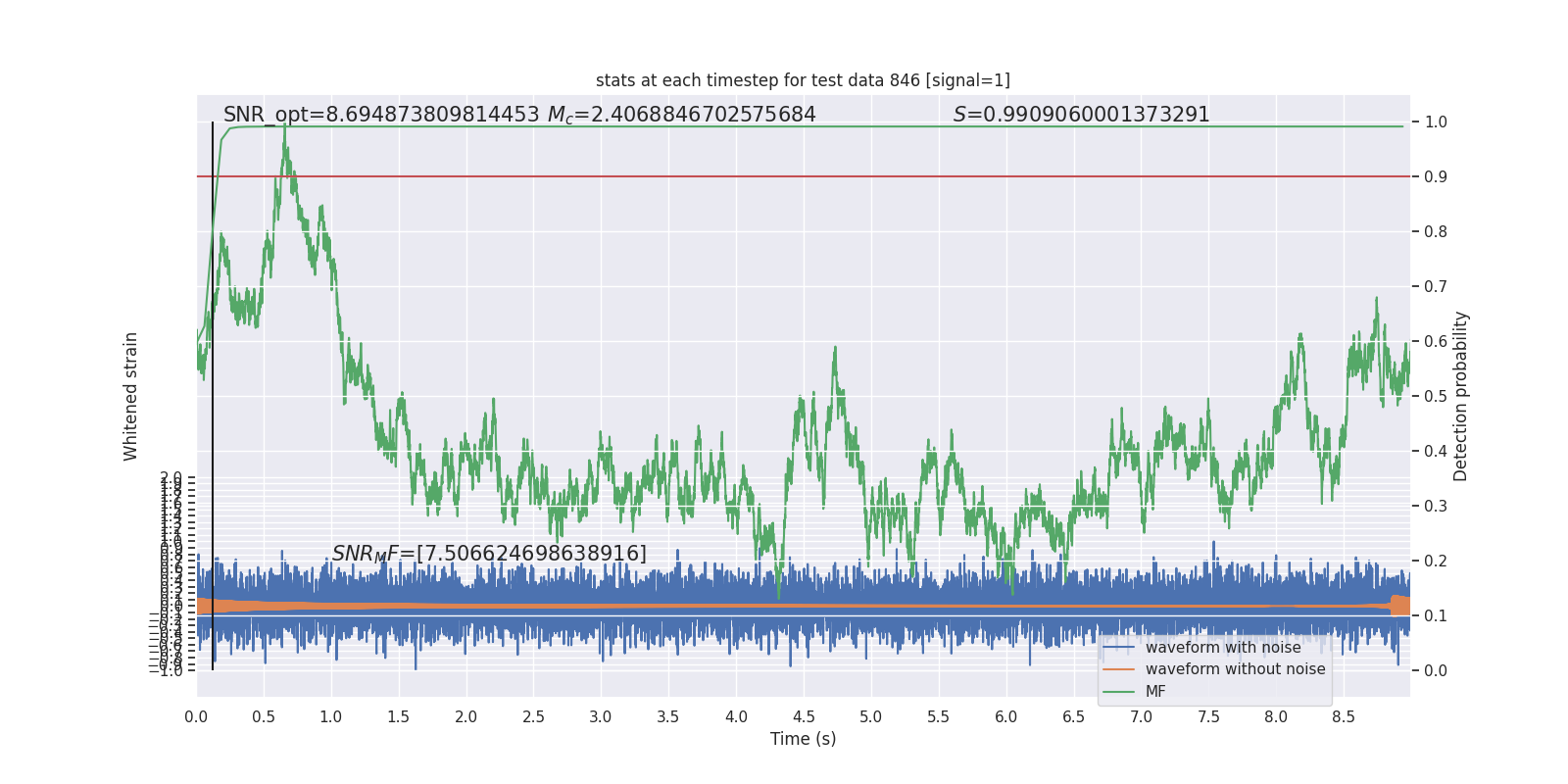Click the x-axis tick label 1.5
This screenshot has height=784, width=1568.
pos(399,717)
